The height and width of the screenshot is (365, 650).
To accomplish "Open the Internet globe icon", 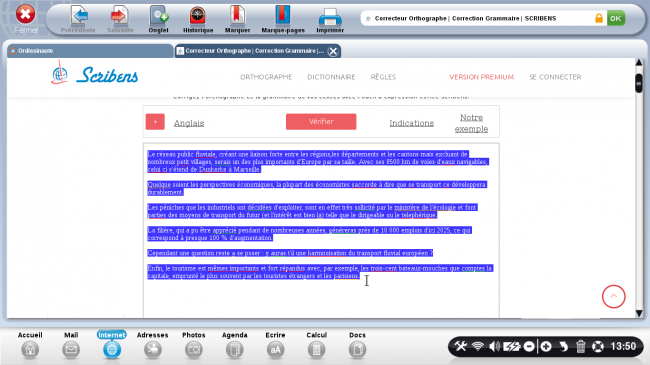I will pyautogui.click(x=112, y=350).
